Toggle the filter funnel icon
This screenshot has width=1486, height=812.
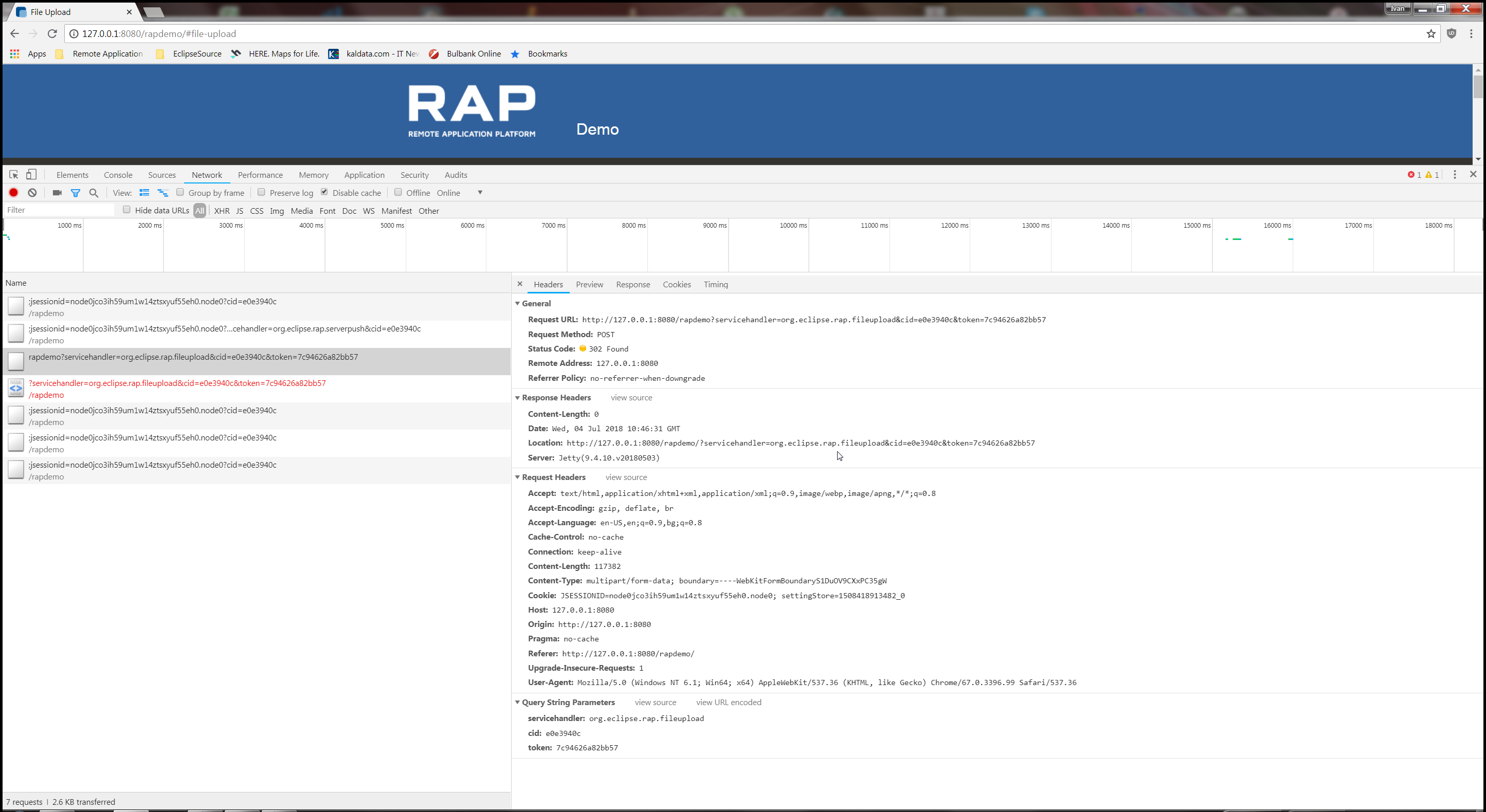click(x=76, y=193)
